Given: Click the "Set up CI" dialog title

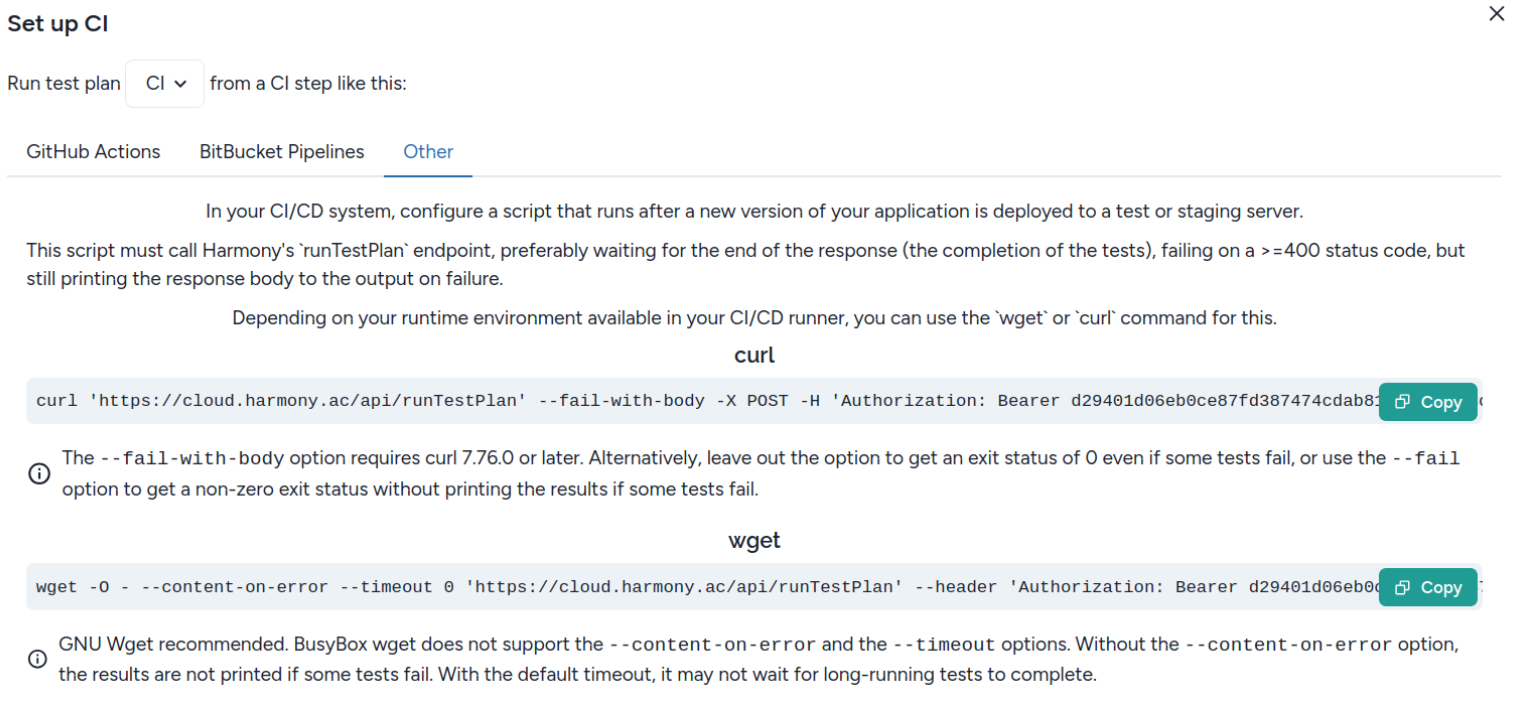Looking at the screenshot, I should point(58,24).
